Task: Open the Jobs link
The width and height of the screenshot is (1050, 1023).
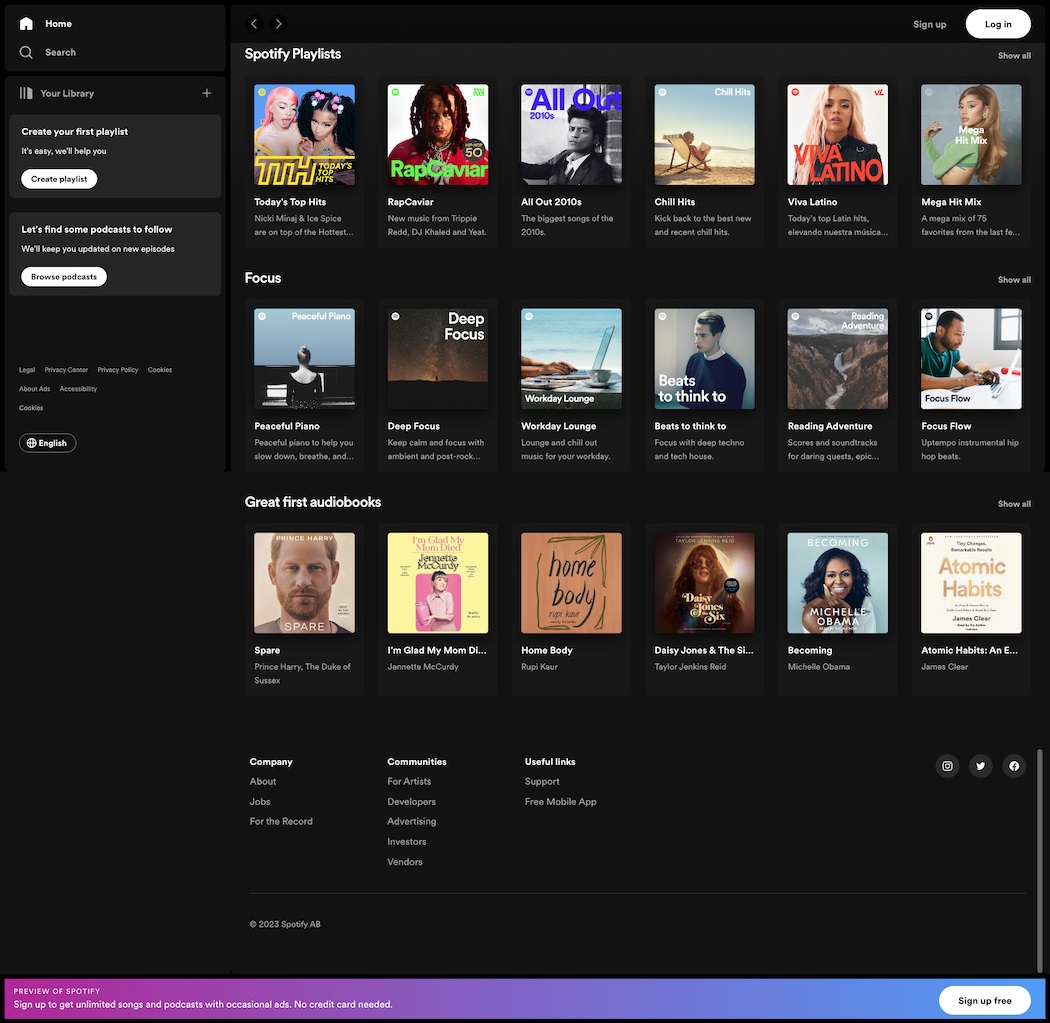Action: click(x=260, y=801)
